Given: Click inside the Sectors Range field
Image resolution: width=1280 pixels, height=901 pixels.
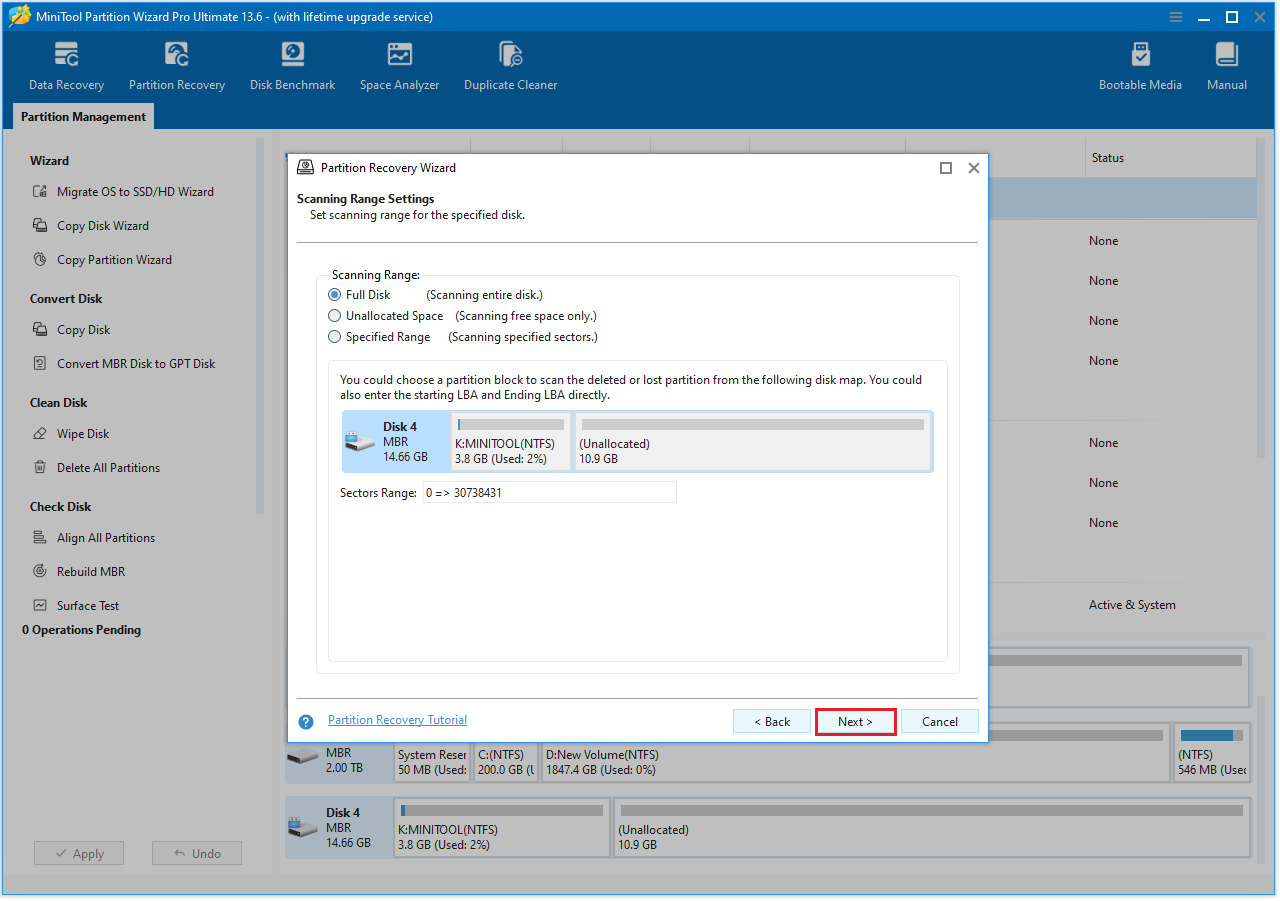Looking at the screenshot, I should point(549,492).
